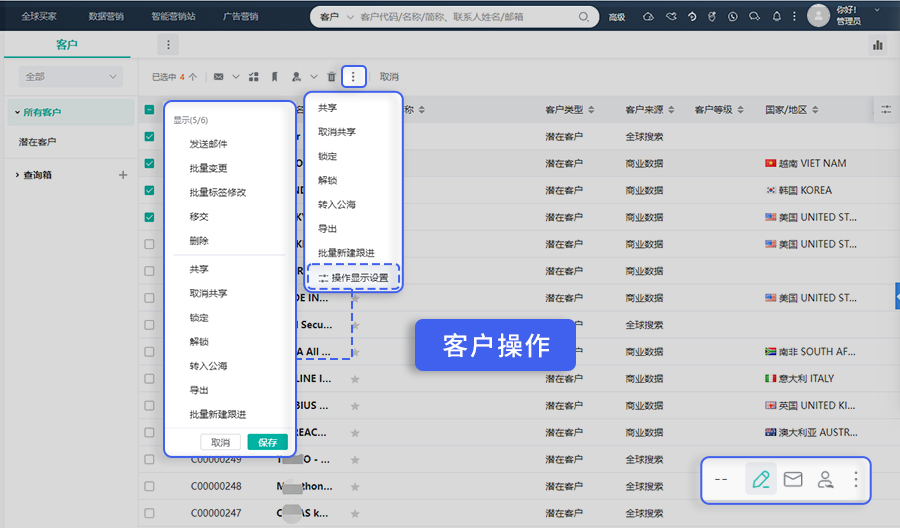The image size is (900, 528).
Task: Click the envelope icon in row actions
Action: (793, 479)
